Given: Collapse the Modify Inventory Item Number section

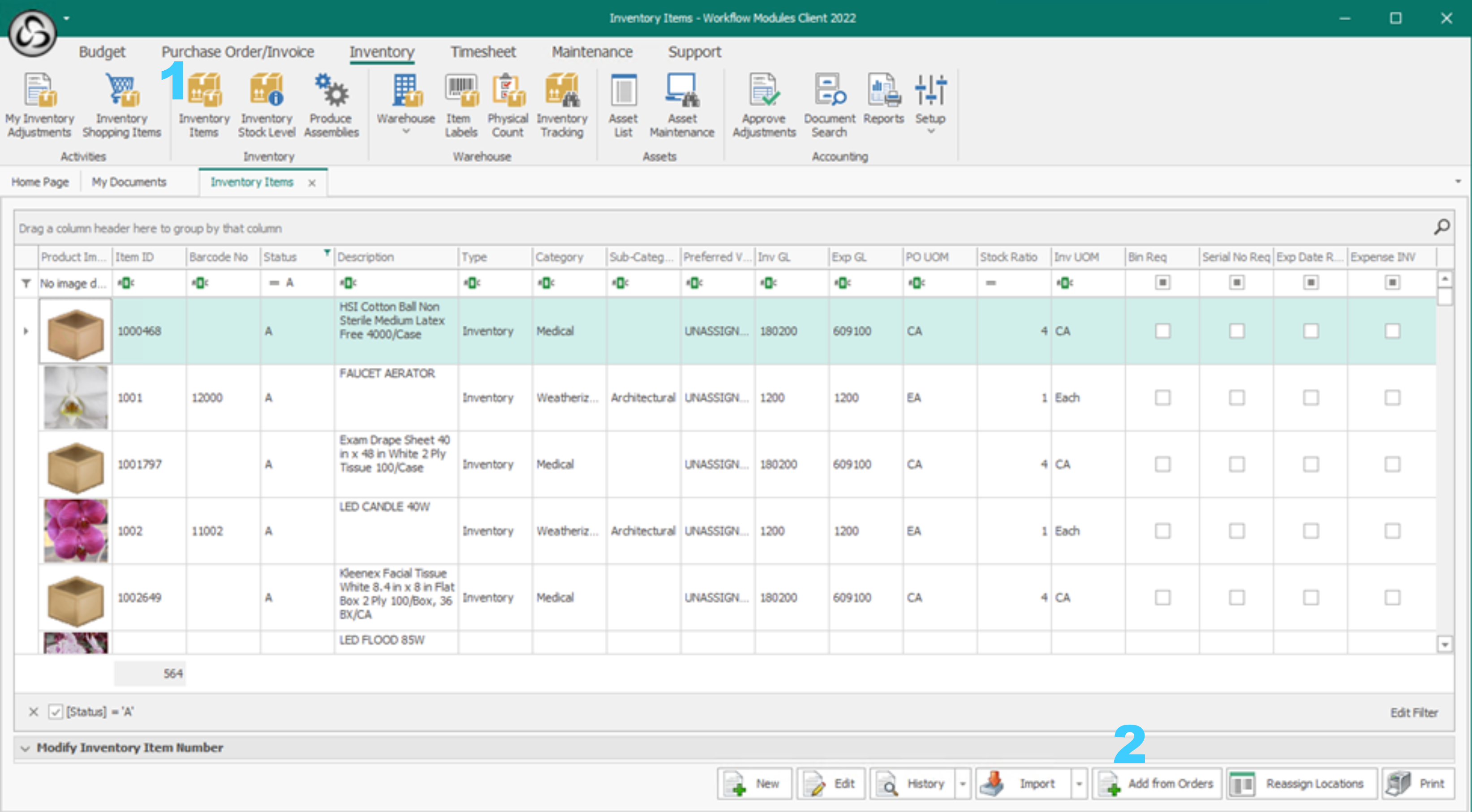Looking at the screenshot, I should coord(25,748).
